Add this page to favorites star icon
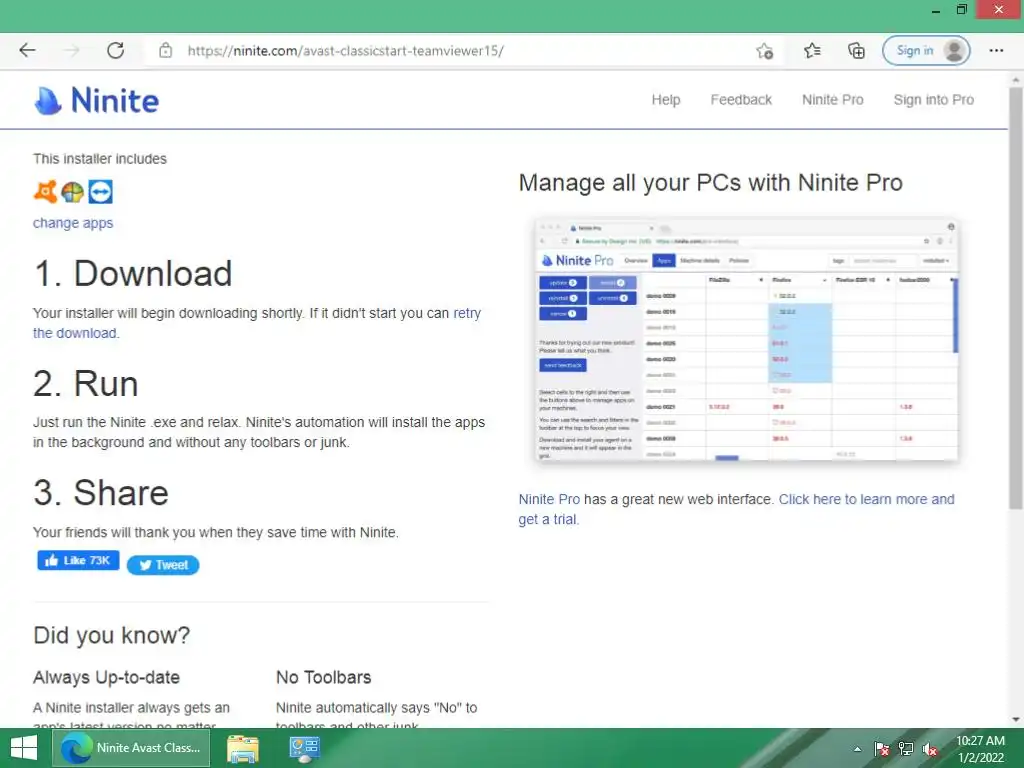Image resolution: width=1024 pixels, height=768 pixels. coord(765,50)
